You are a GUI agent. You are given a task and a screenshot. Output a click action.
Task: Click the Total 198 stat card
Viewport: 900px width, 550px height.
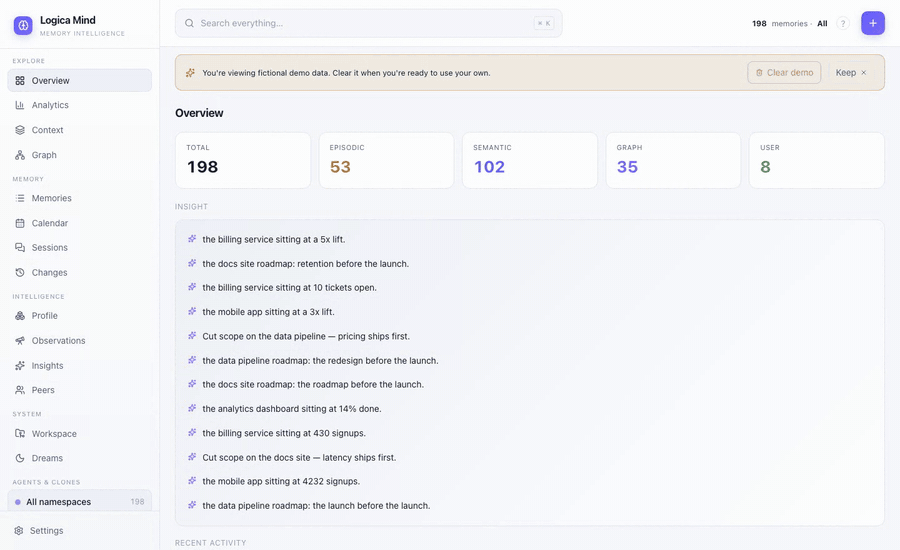click(x=243, y=160)
